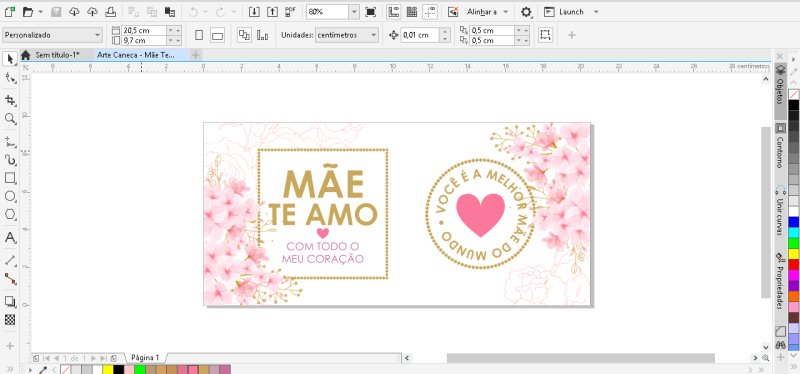This screenshot has height=374, width=800.
Task: Click the add-page icon left of page navigator
Action: pyautogui.click(x=36, y=358)
